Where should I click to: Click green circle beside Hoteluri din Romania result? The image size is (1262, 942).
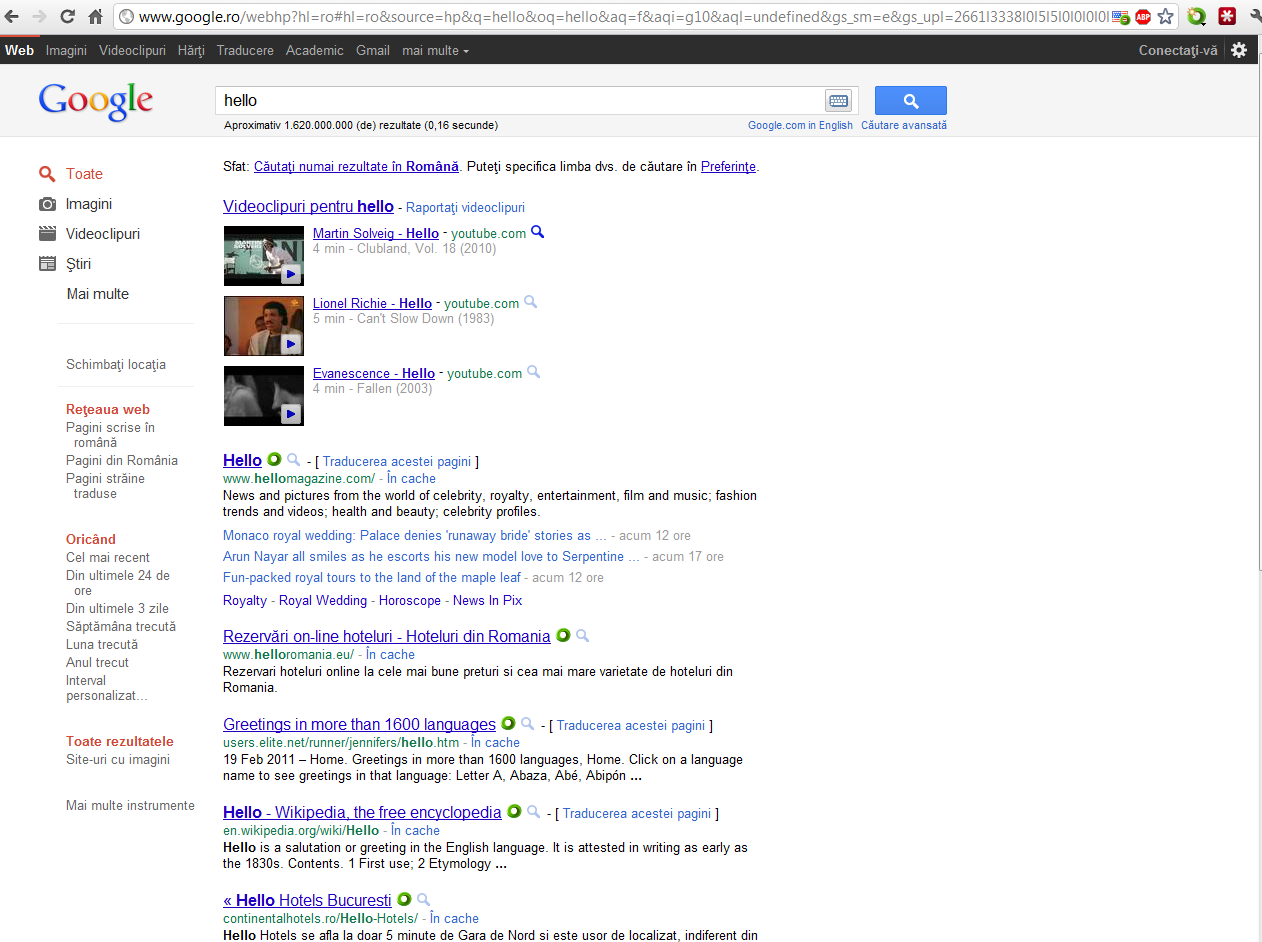563,635
